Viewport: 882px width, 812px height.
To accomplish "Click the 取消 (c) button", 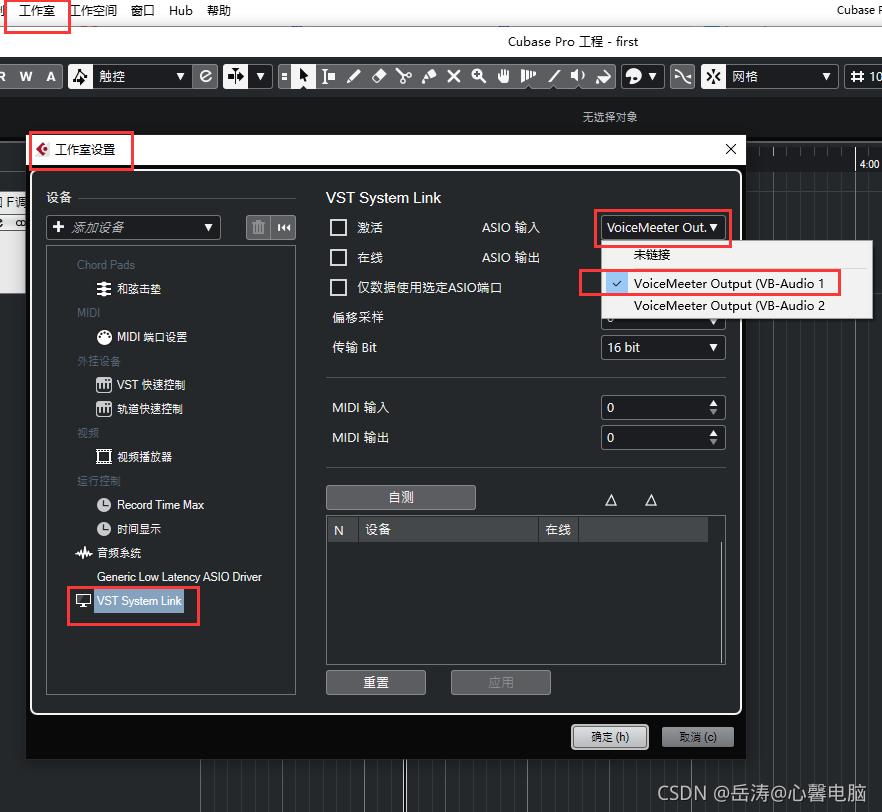I will (698, 737).
